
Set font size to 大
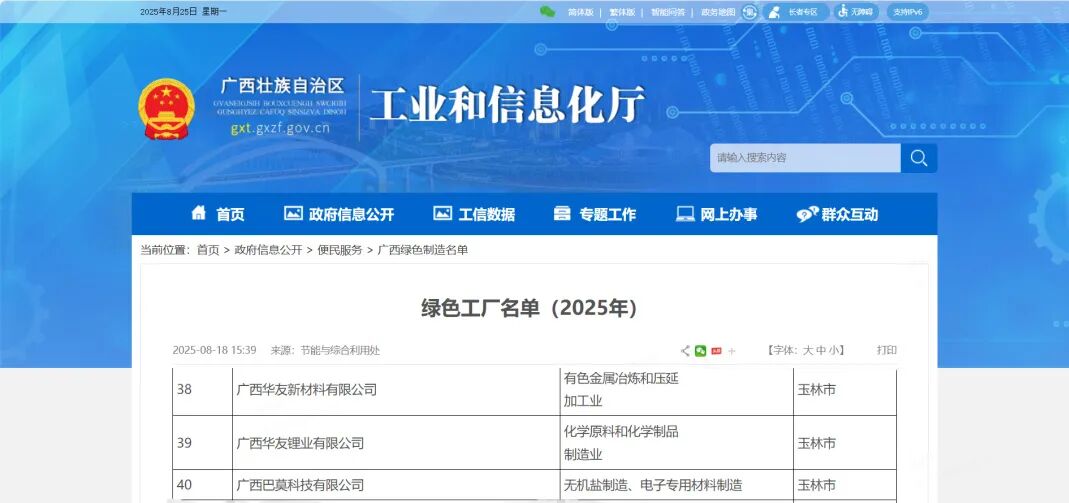tap(808, 351)
